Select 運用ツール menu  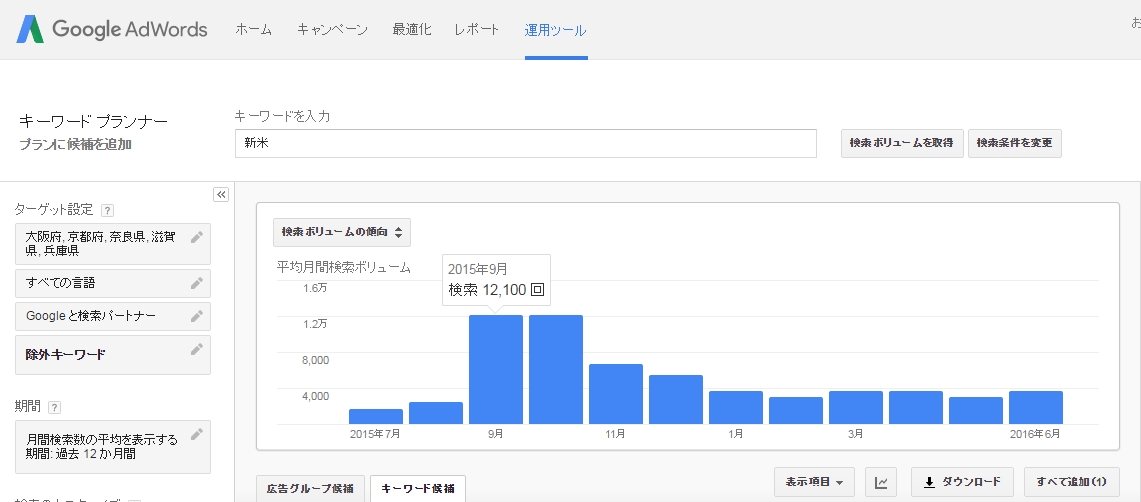pos(555,31)
